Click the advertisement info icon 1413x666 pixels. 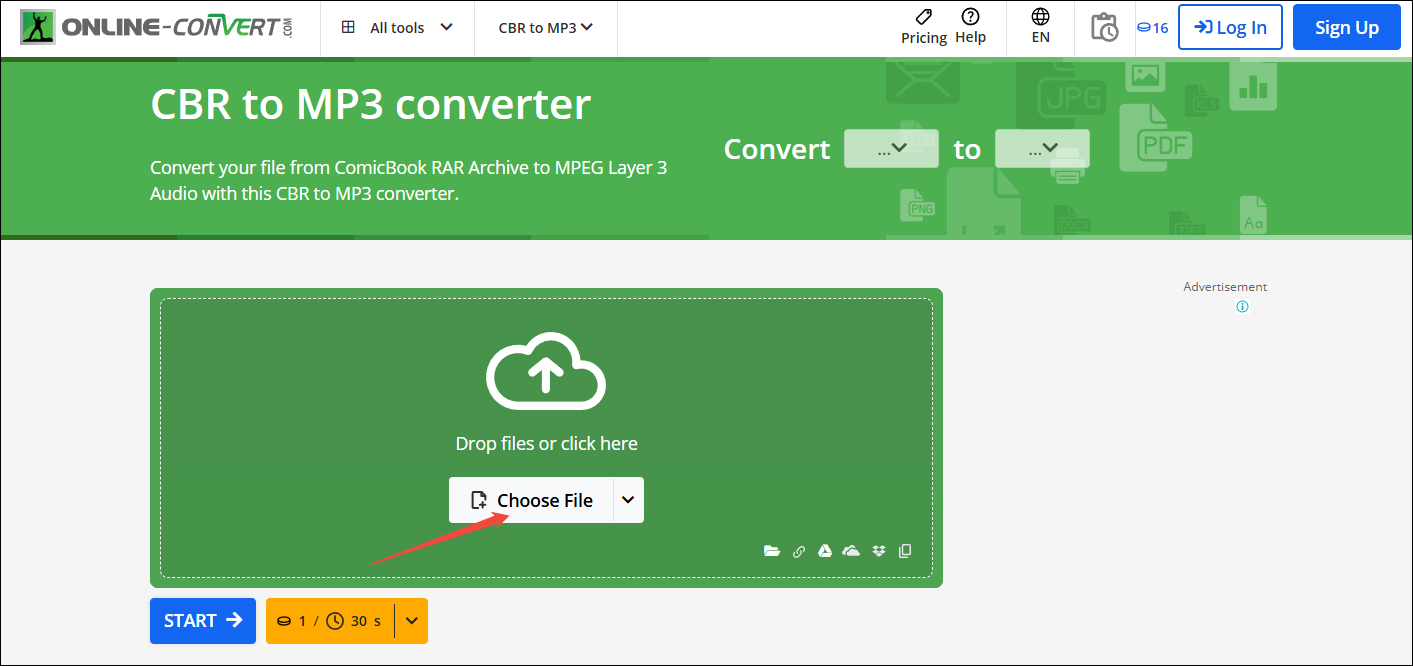point(1242,307)
